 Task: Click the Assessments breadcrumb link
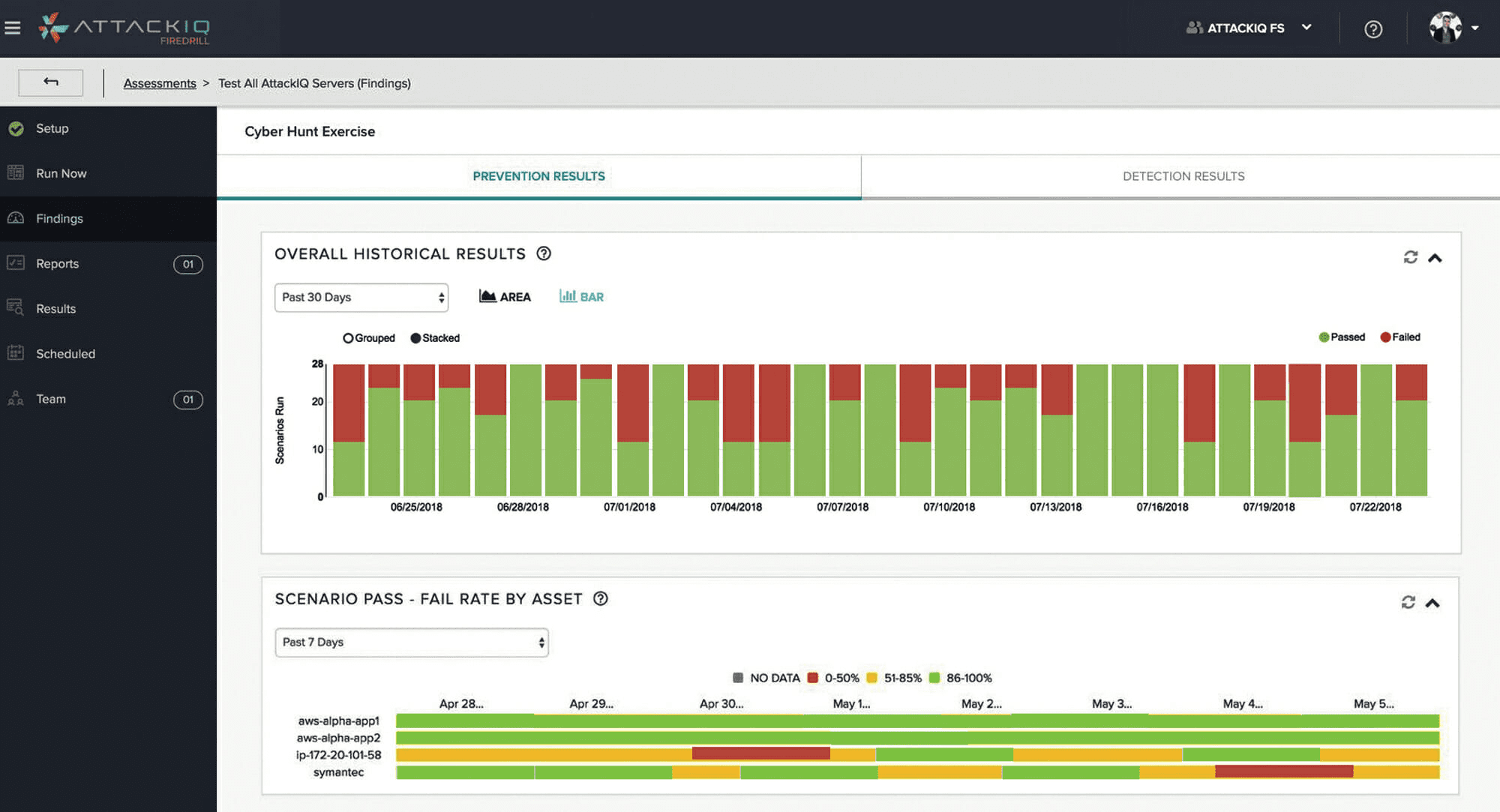pos(160,83)
